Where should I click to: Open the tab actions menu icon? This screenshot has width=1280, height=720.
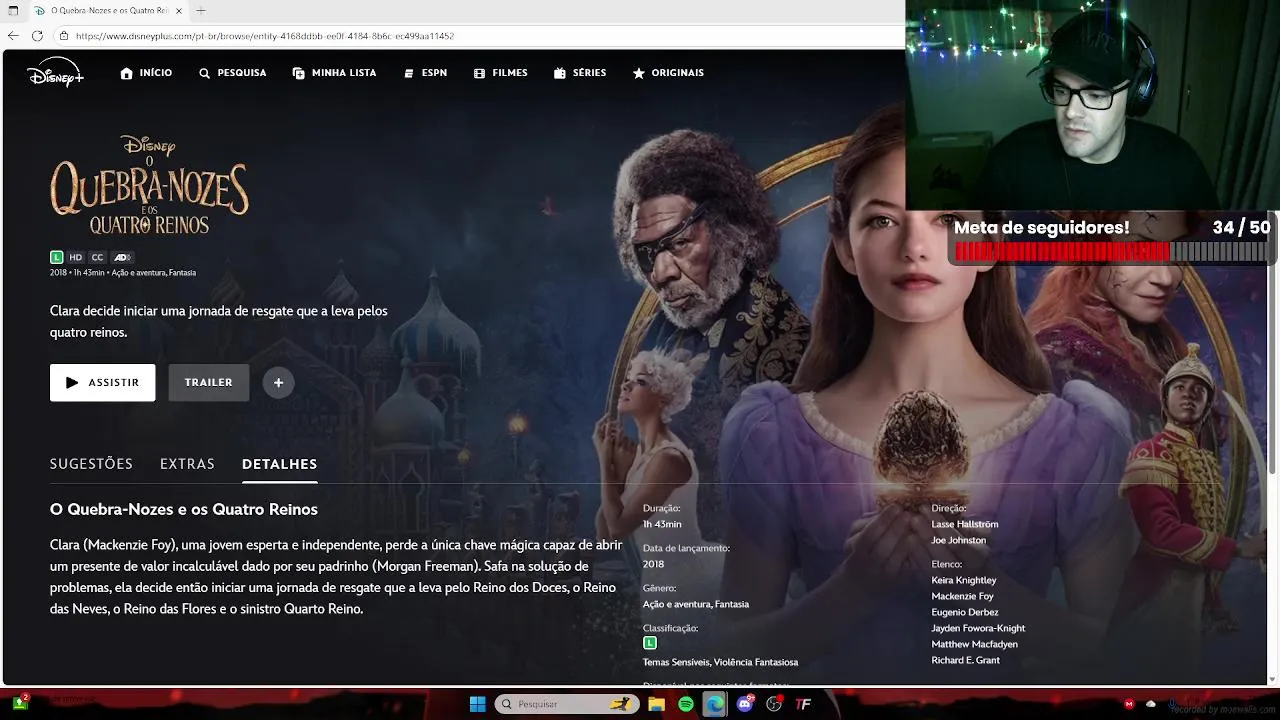13,10
